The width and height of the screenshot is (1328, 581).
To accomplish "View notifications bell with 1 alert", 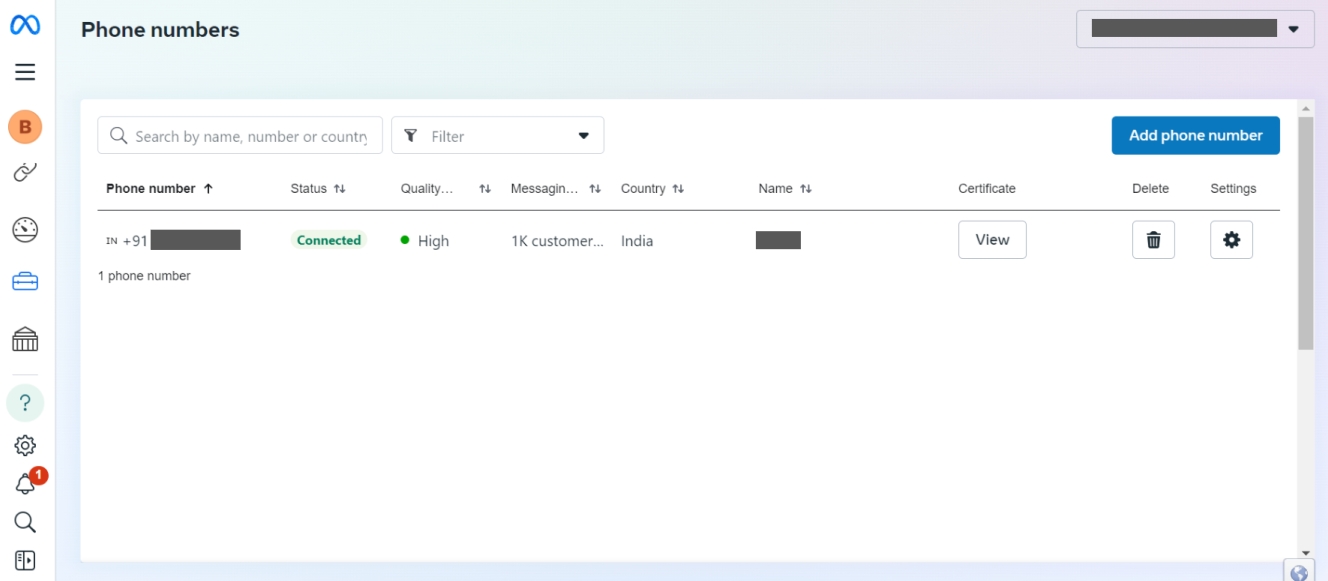I will click(x=25, y=484).
